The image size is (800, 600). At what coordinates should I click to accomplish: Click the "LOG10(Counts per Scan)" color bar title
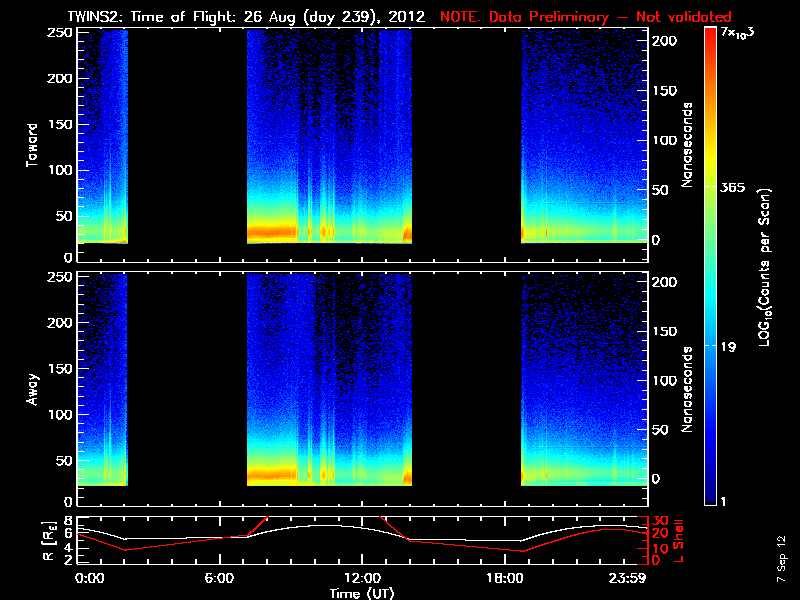click(765, 267)
